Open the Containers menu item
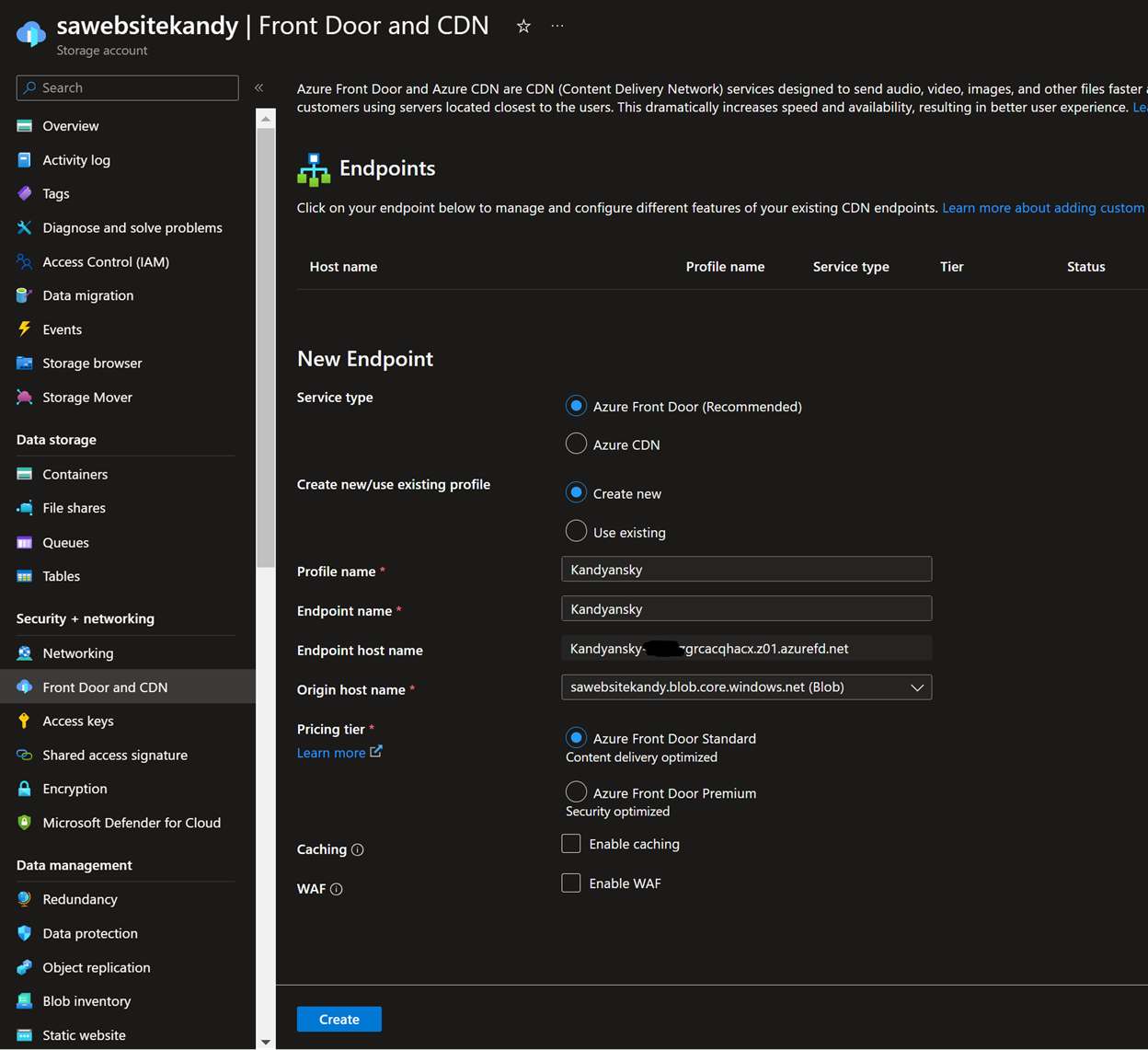This screenshot has height=1050, width=1148. (x=128, y=474)
